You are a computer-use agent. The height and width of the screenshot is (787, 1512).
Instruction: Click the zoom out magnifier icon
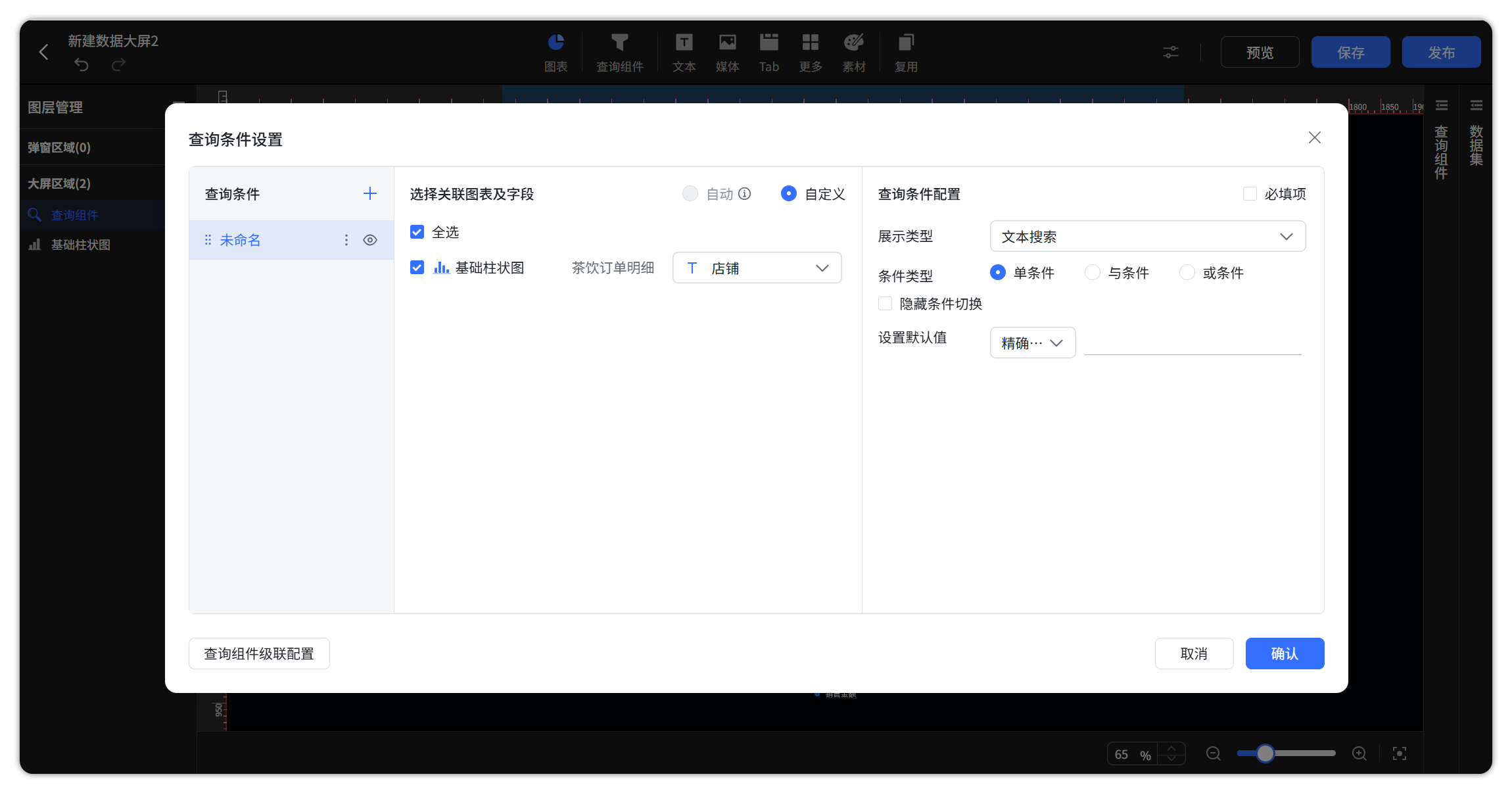click(1214, 753)
